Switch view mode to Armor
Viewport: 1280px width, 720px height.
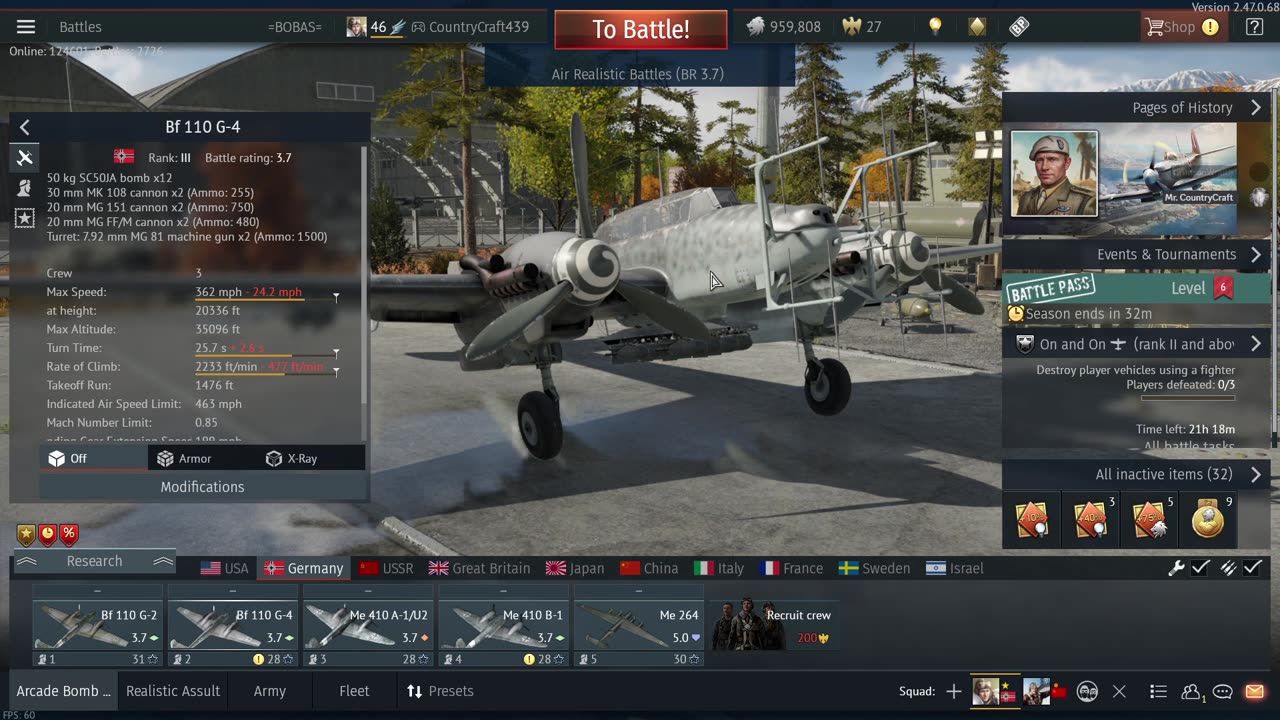(202, 458)
